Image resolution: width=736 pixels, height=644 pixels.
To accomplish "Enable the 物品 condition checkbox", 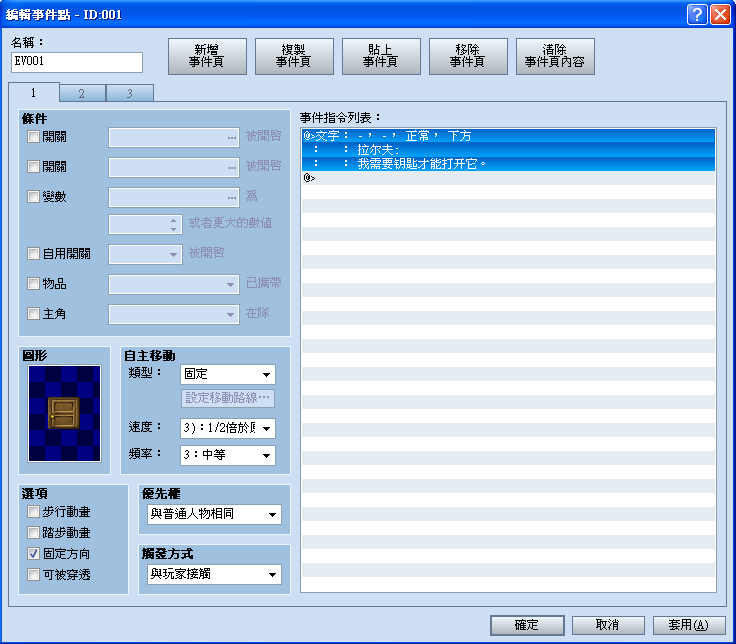I will tap(33, 284).
